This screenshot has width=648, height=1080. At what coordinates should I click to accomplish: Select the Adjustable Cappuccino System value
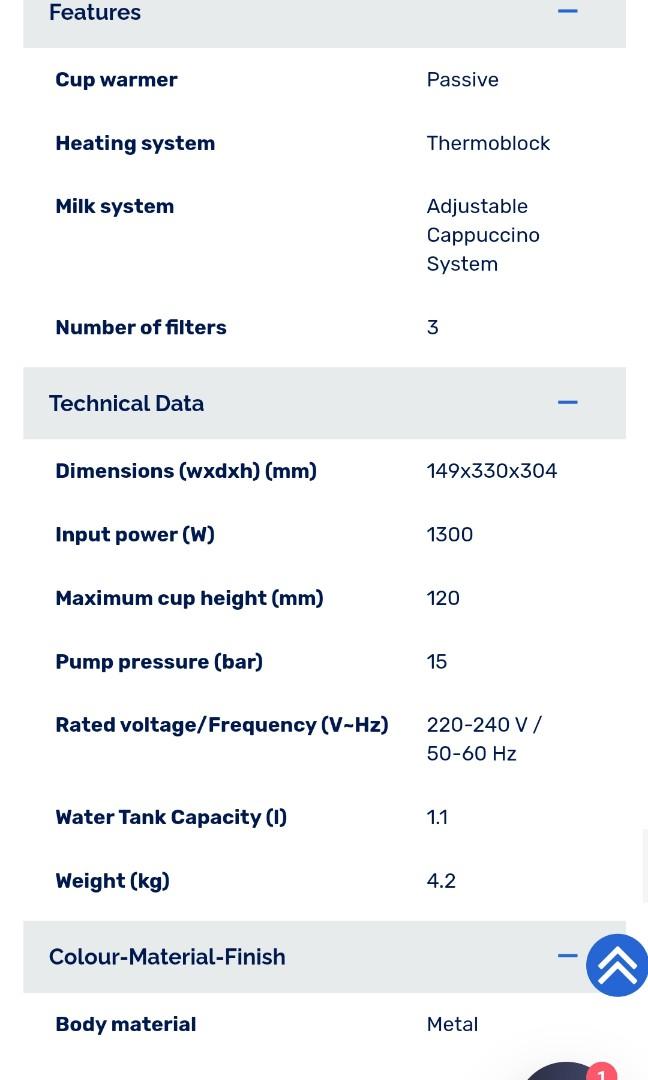(x=483, y=235)
